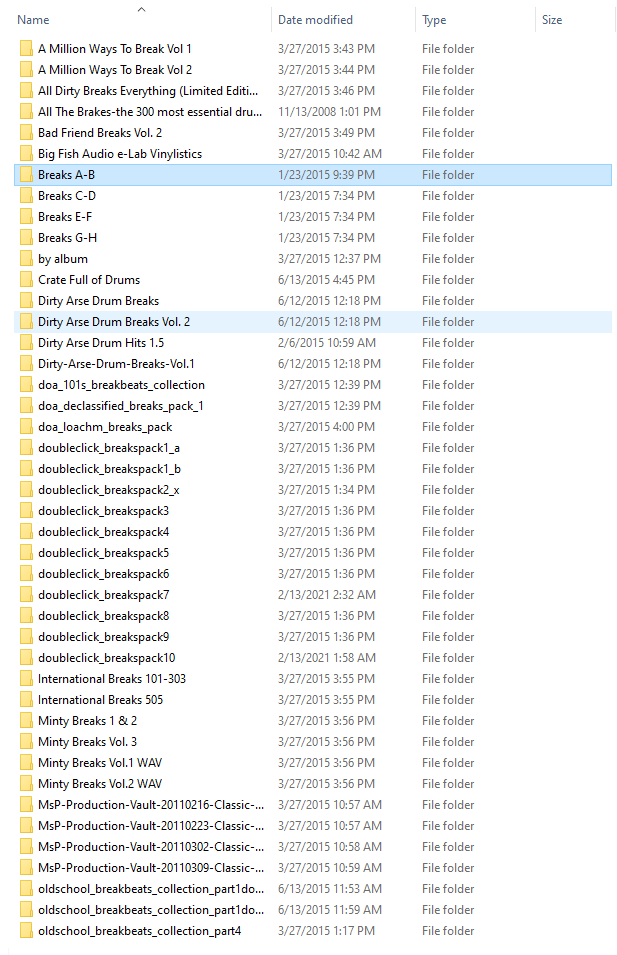Select the folder icon next to by album
This screenshot has height=955, width=617.
coord(26,259)
